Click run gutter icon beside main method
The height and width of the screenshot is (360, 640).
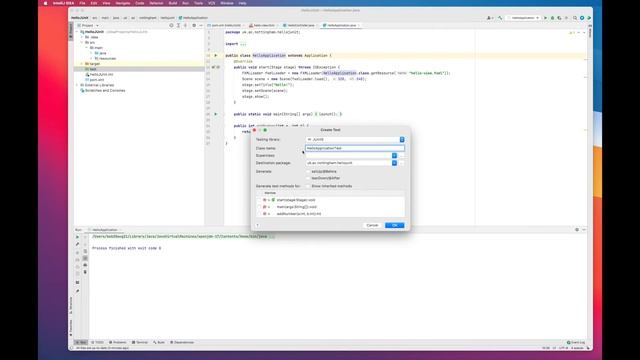pos(216,114)
